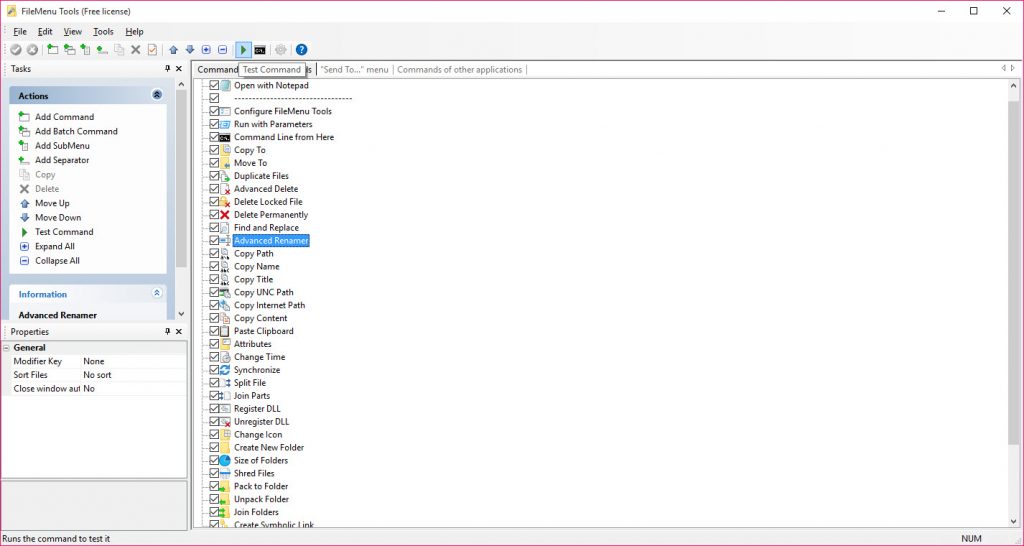
Task: Click the Move Up arrow toolbar icon
Action: tap(174, 50)
